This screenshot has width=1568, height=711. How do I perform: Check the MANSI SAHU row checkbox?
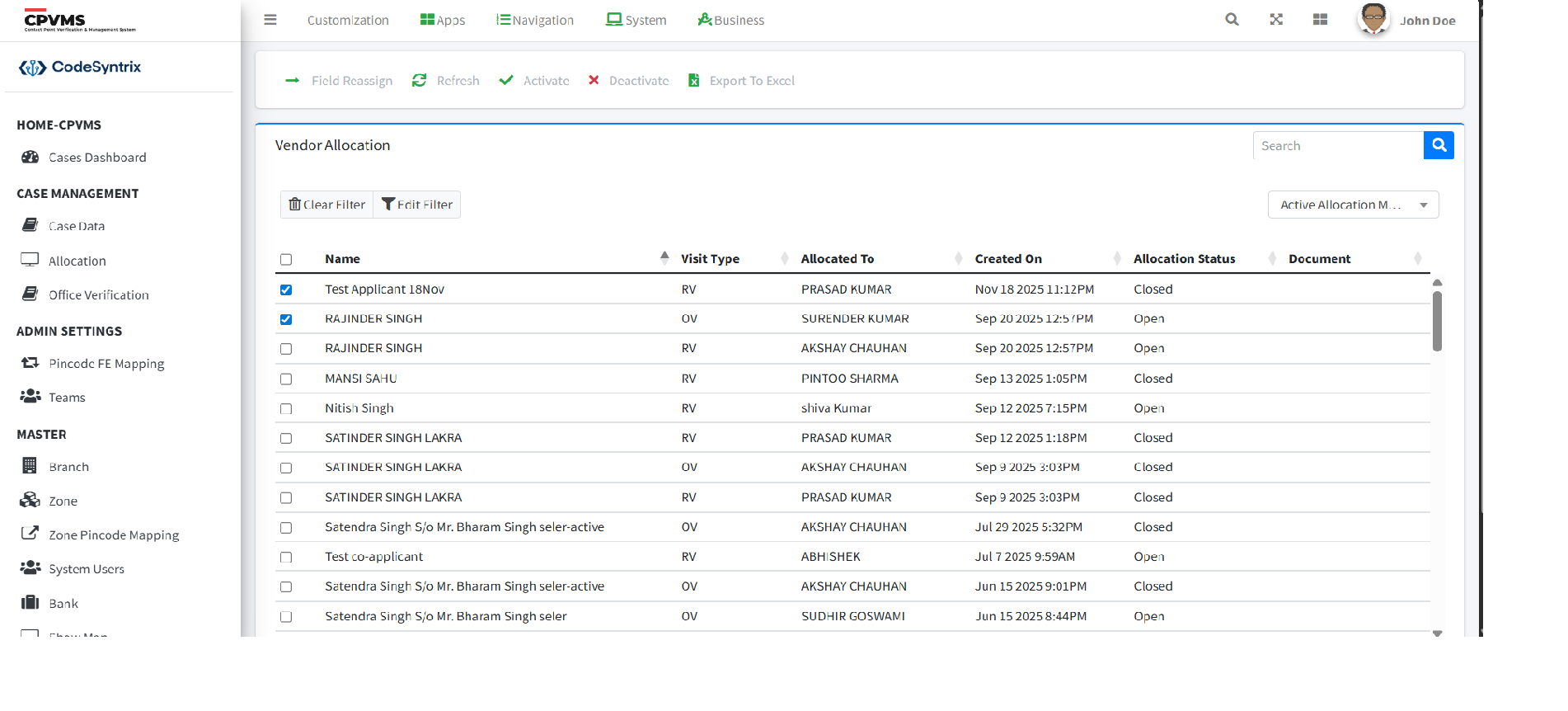coord(286,379)
